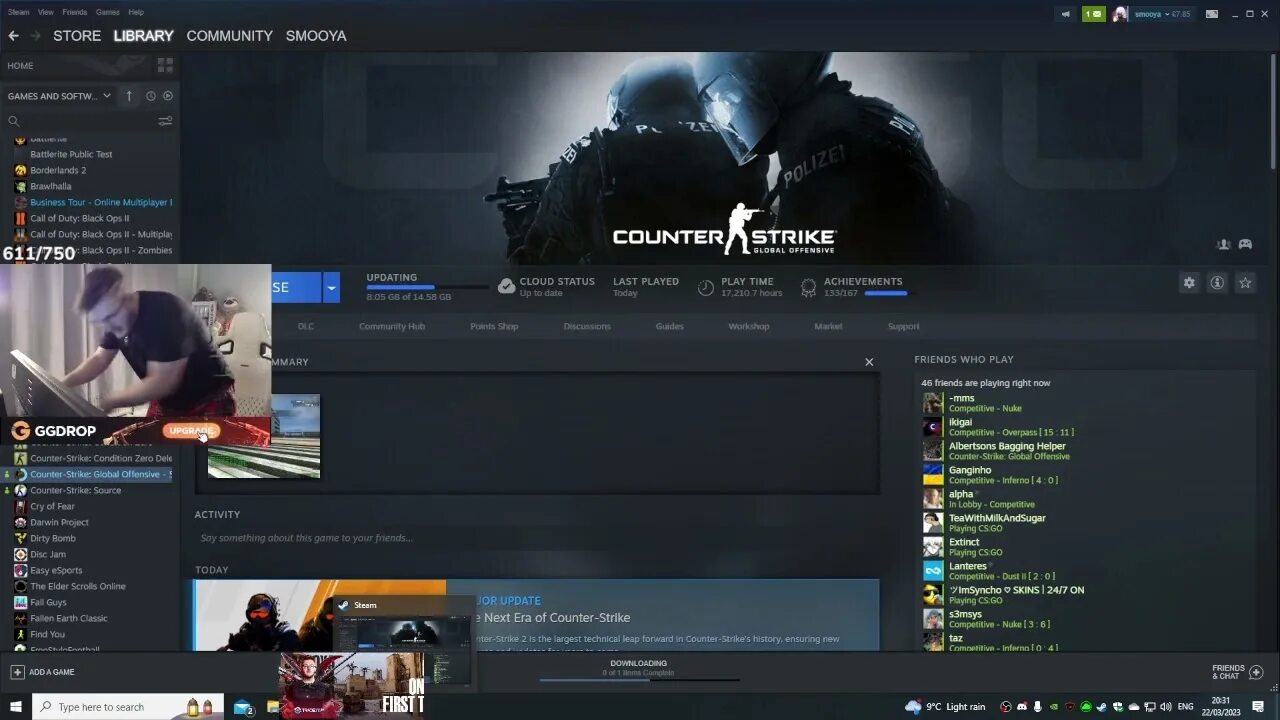Viewport: 1280px width, 720px height.
Task: Click bottom downloading progress bar
Action: (x=639, y=680)
